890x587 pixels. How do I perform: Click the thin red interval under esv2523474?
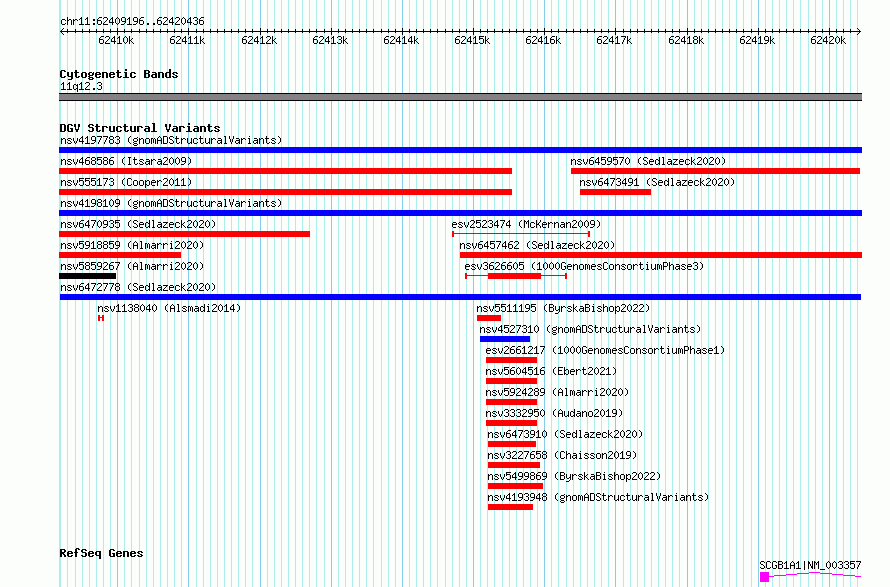point(521,234)
